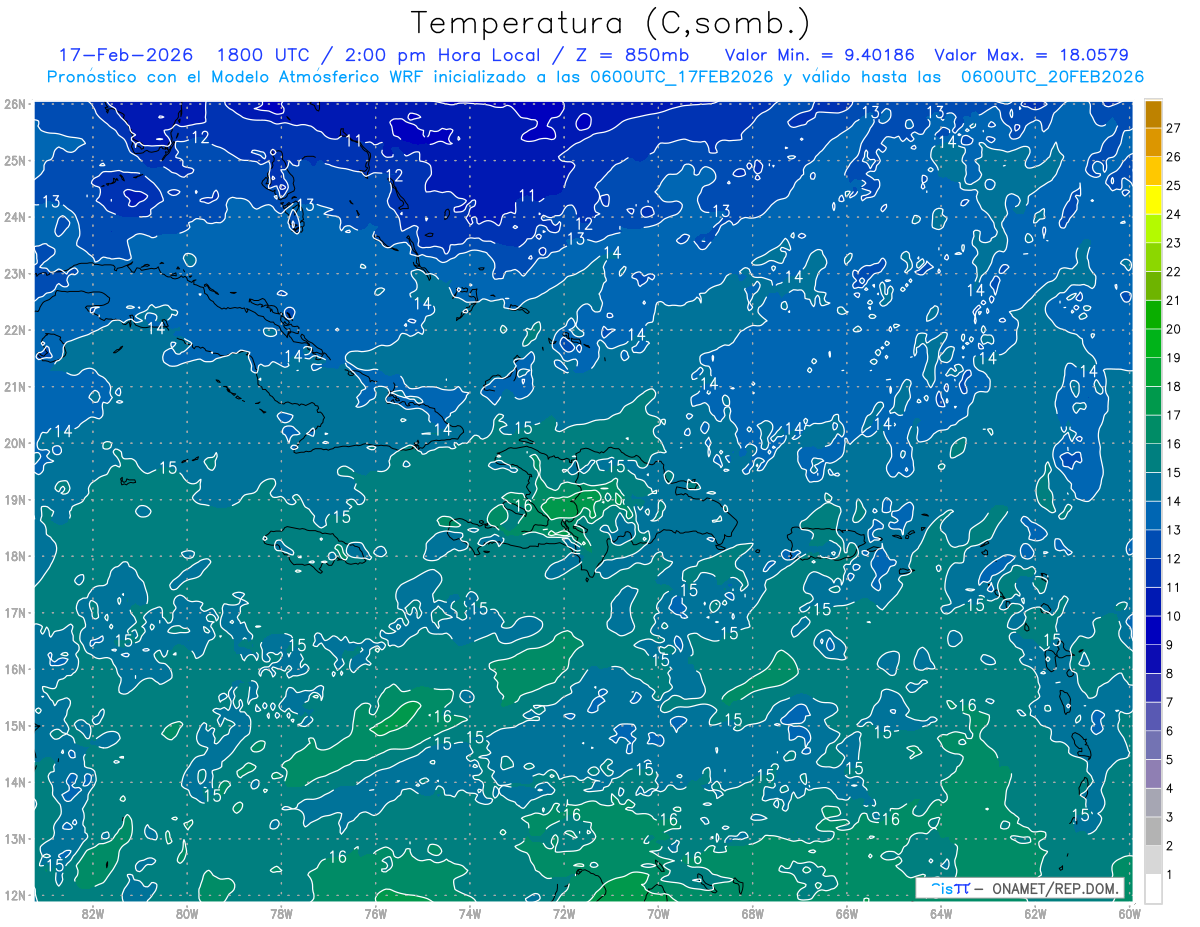Viewport: 1200px width, 927px height.
Task: Click the purple legend swatch between 5 and 6
Action: pos(1153,746)
